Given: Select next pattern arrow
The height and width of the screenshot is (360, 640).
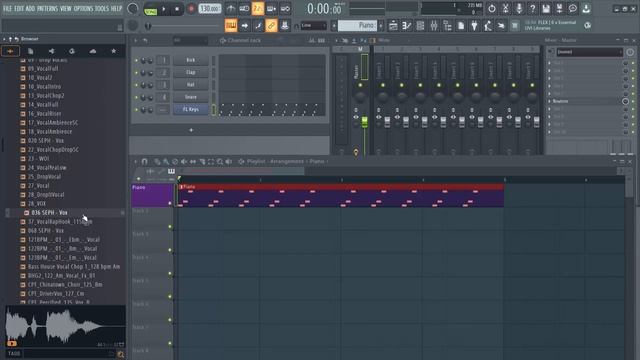Looking at the screenshot, I should point(381,26).
